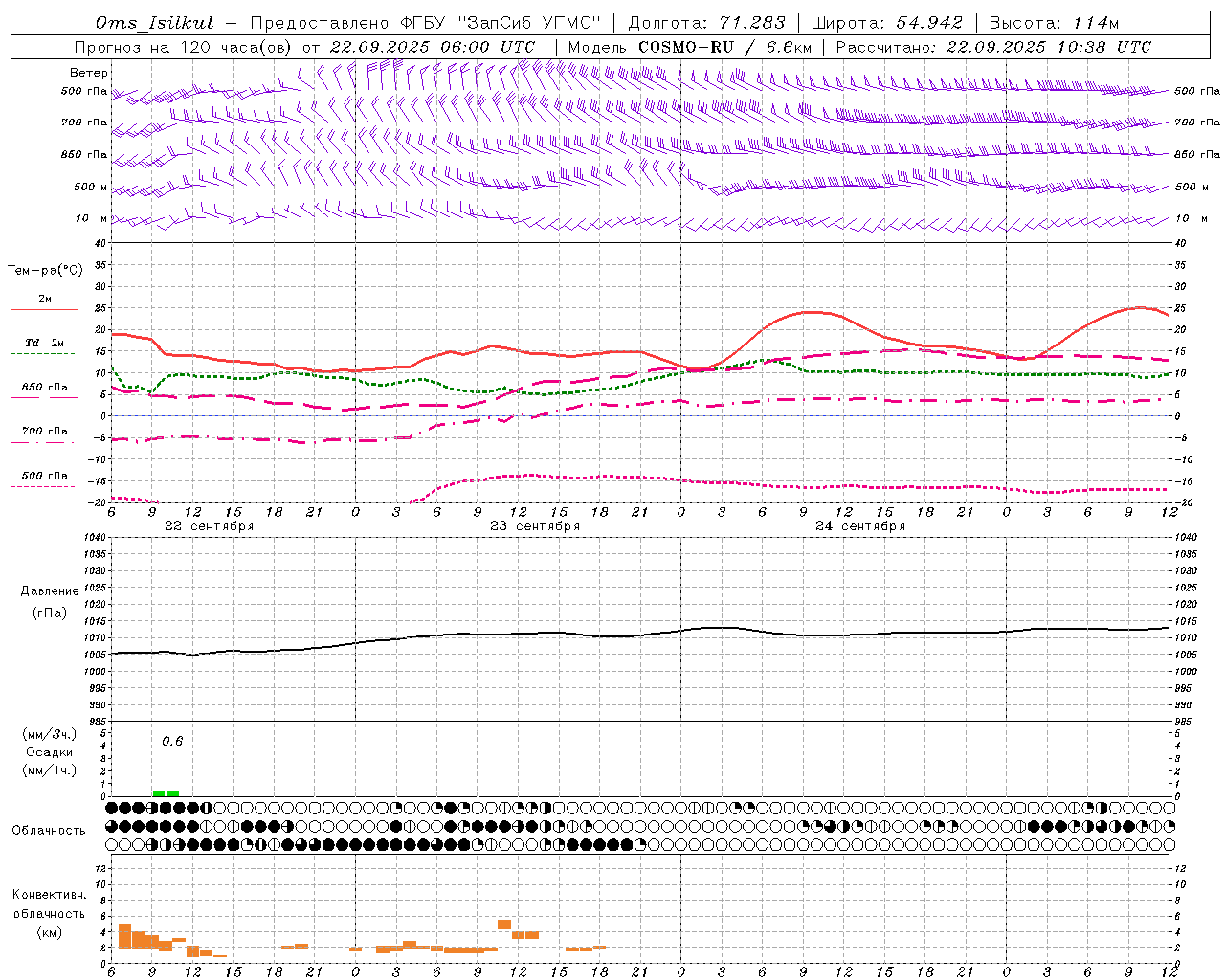Click the Облачность cloud cover label
Image resolution: width=1225 pixels, height=980 pixels.
pyautogui.click(x=49, y=830)
